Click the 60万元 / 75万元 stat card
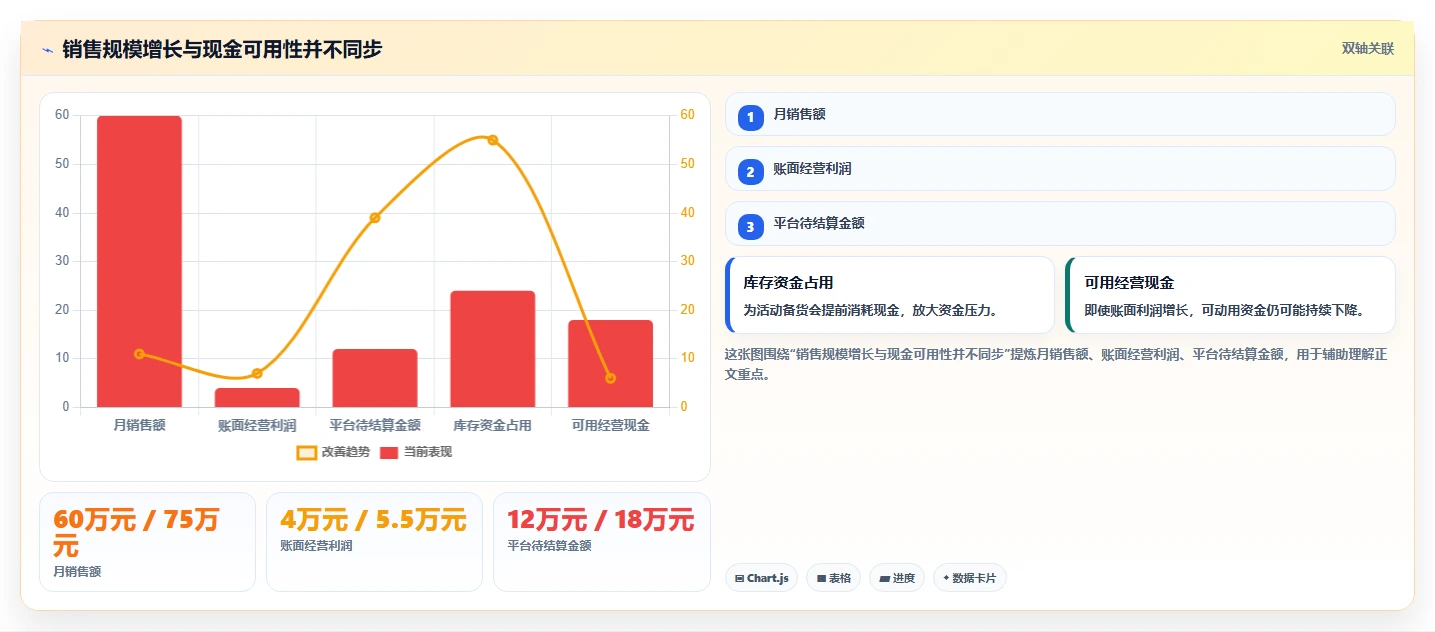 coord(148,542)
